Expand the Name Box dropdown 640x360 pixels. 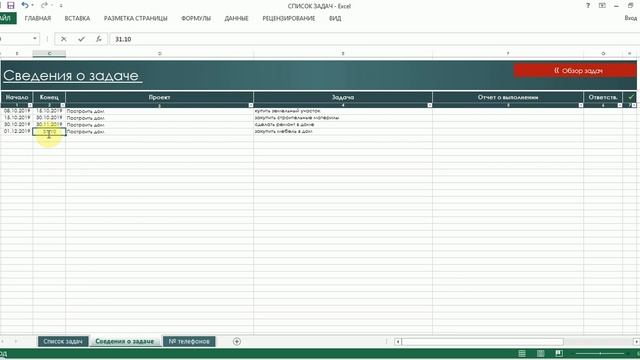coord(35,39)
